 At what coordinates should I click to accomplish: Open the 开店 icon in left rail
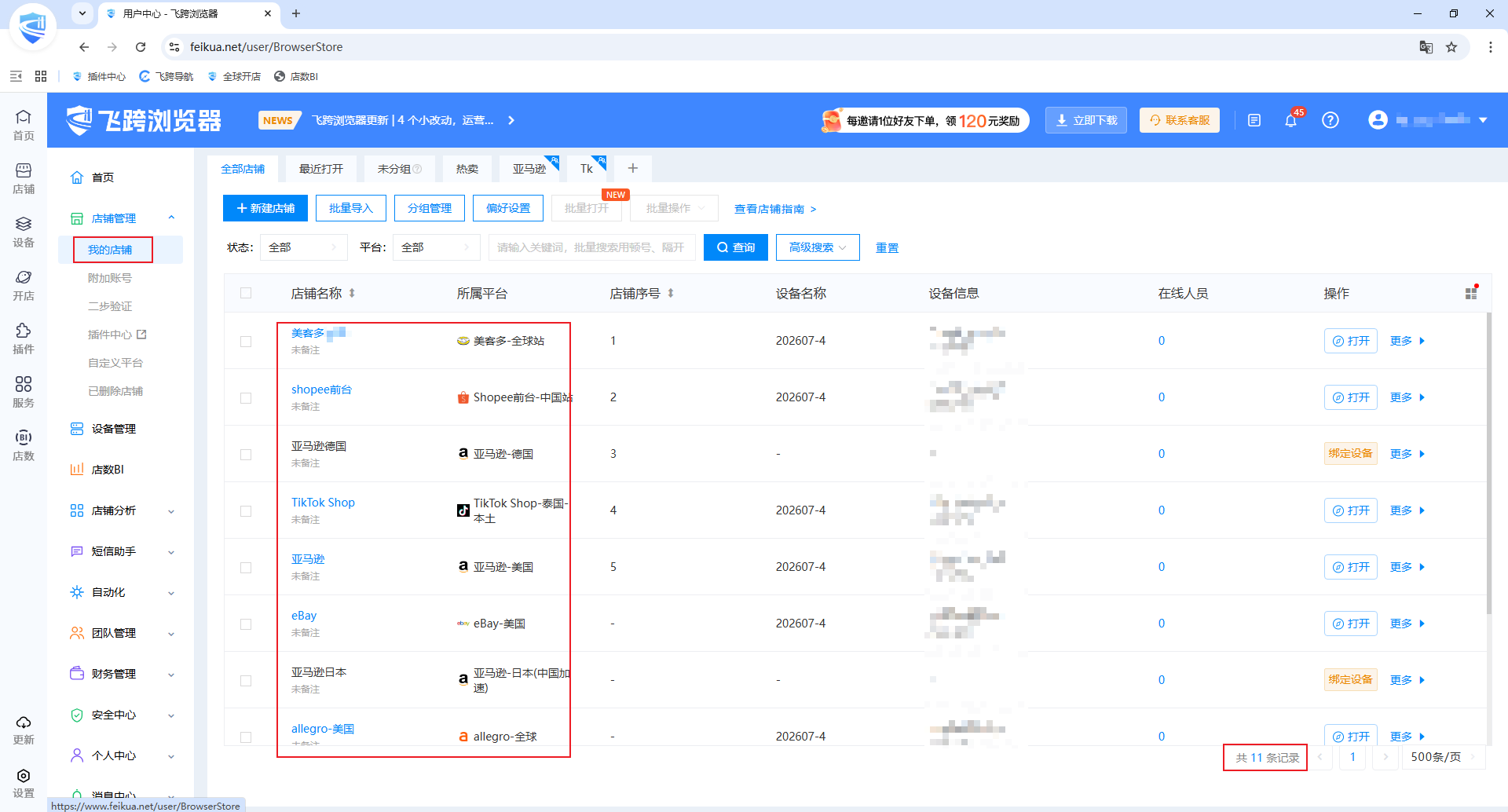click(x=24, y=285)
